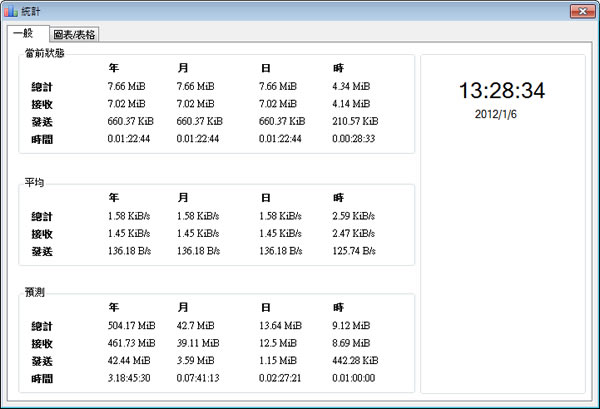This screenshot has width=600, height=409.
Task: Click the 210.57 KiB hourly sent value
Action: click(355, 121)
